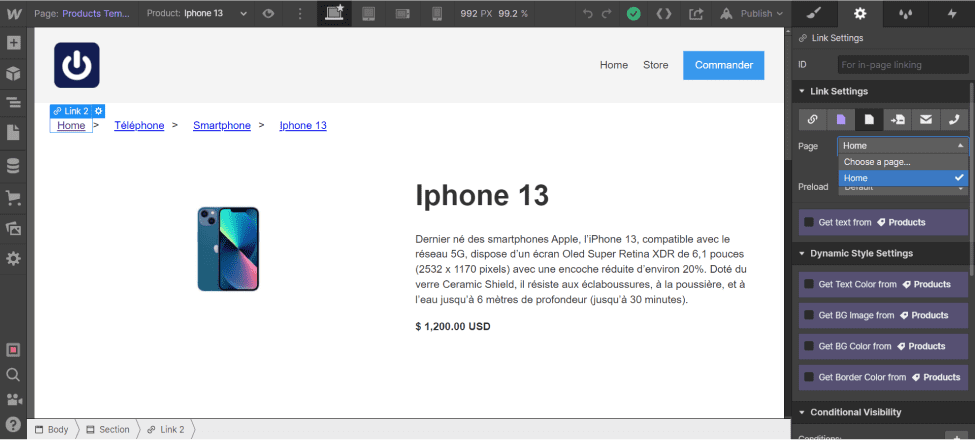Open the export code icon
975x440 pixels.
pyautogui.click(x=664, y=14)
